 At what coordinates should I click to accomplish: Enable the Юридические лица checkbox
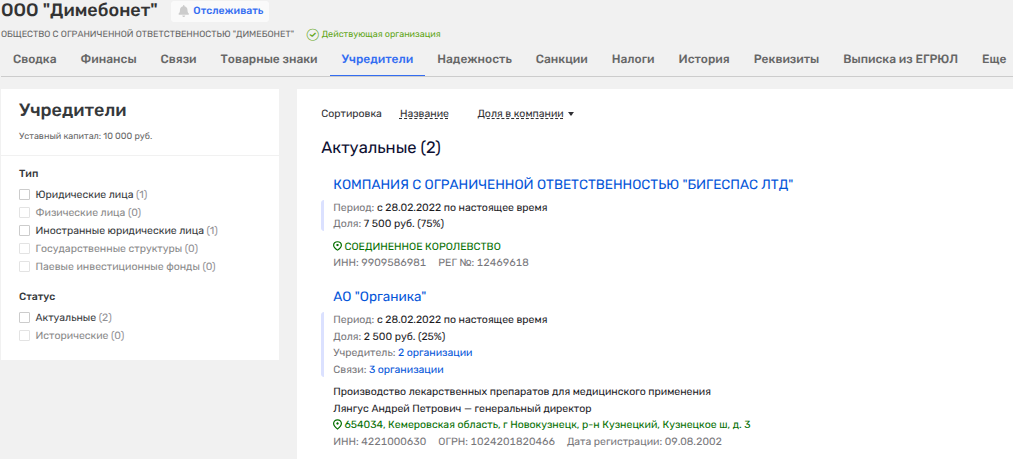[25, 195]
